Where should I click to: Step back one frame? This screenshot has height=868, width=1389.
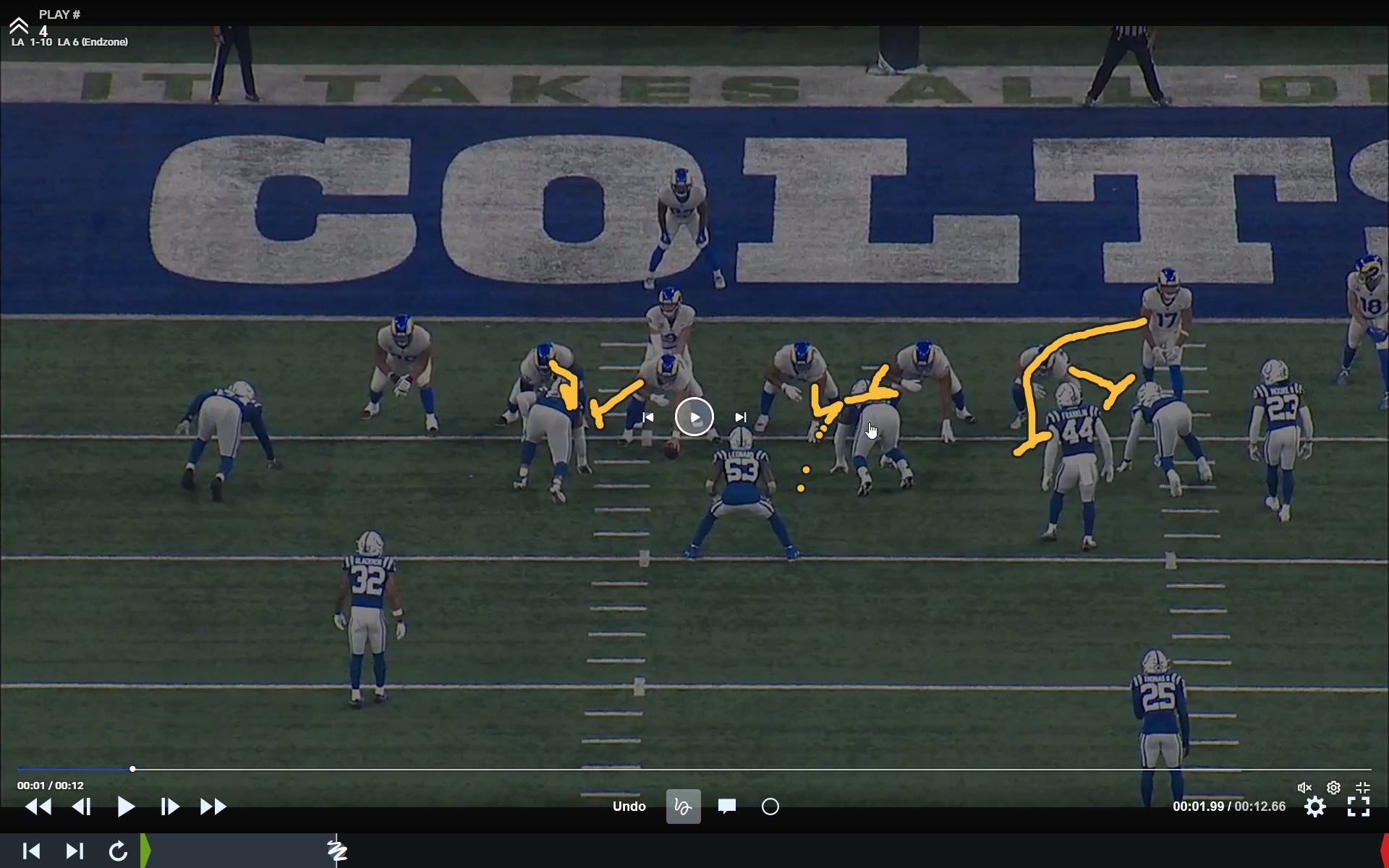point(82,807)
